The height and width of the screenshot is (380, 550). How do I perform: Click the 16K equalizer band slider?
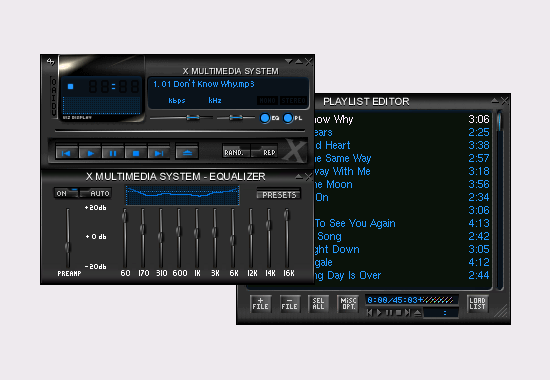(x=287, y=239)
